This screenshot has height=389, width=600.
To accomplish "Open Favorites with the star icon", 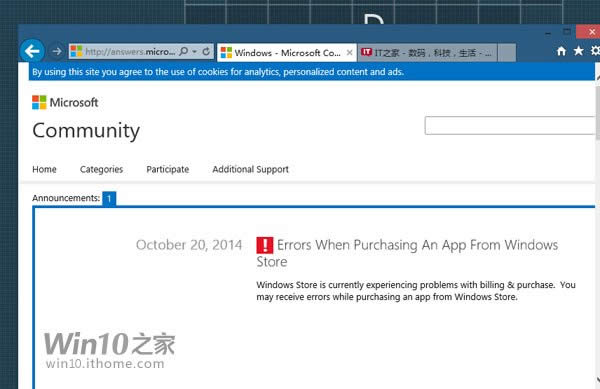I will pos(579,51).
